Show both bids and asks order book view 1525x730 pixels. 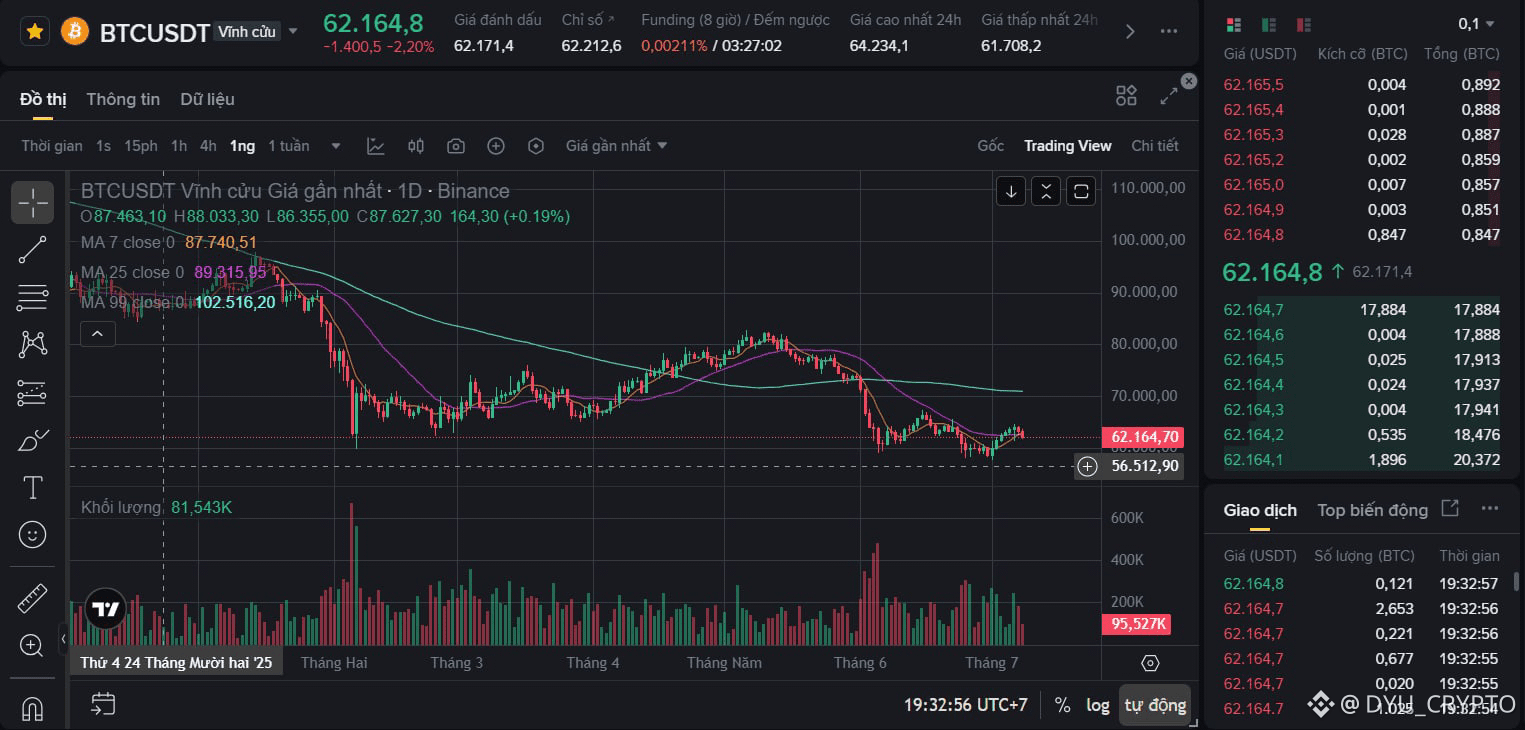click(x=1234, y=24)
